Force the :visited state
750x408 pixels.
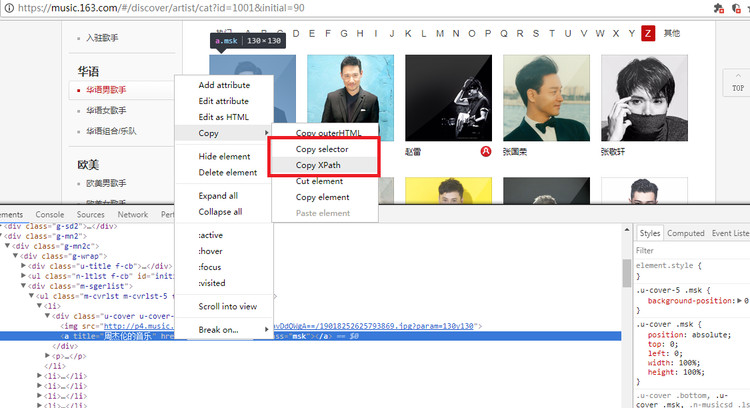tap(224, 283)
